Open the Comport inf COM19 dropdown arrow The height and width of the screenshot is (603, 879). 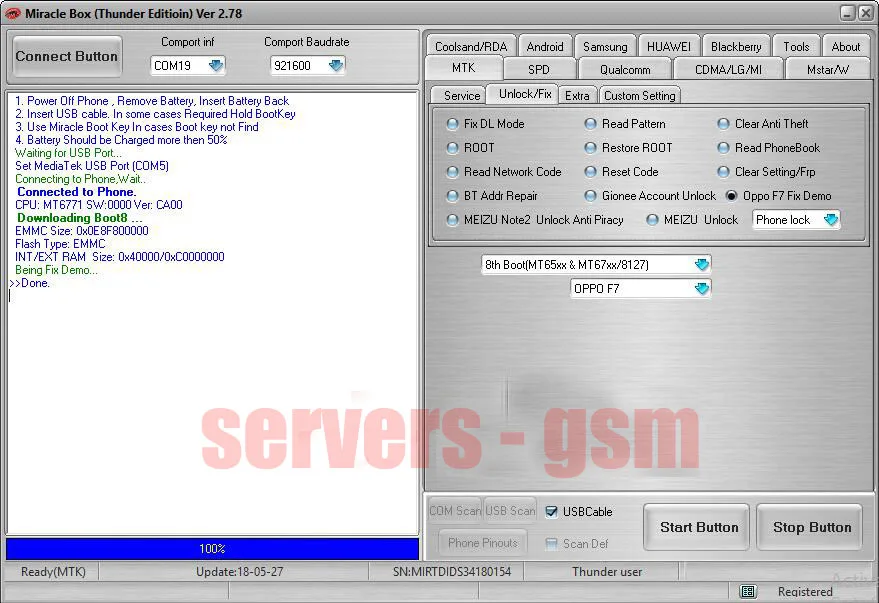pos(215,66)
